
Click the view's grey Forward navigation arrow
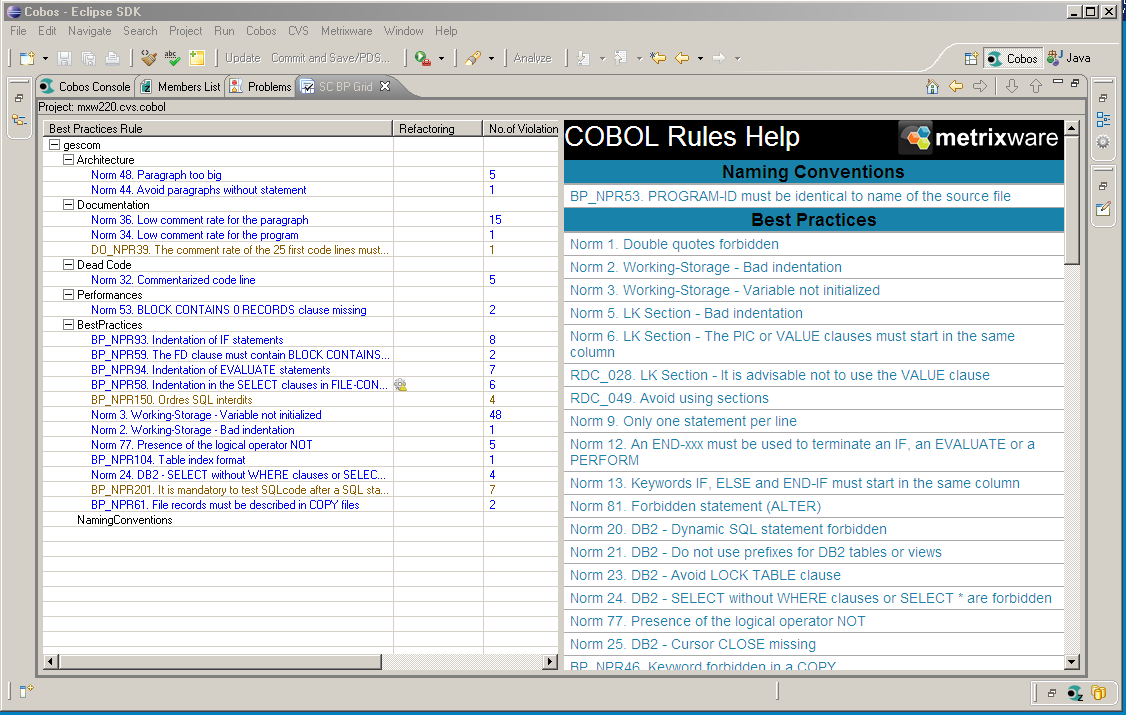(x=980, y=87)
